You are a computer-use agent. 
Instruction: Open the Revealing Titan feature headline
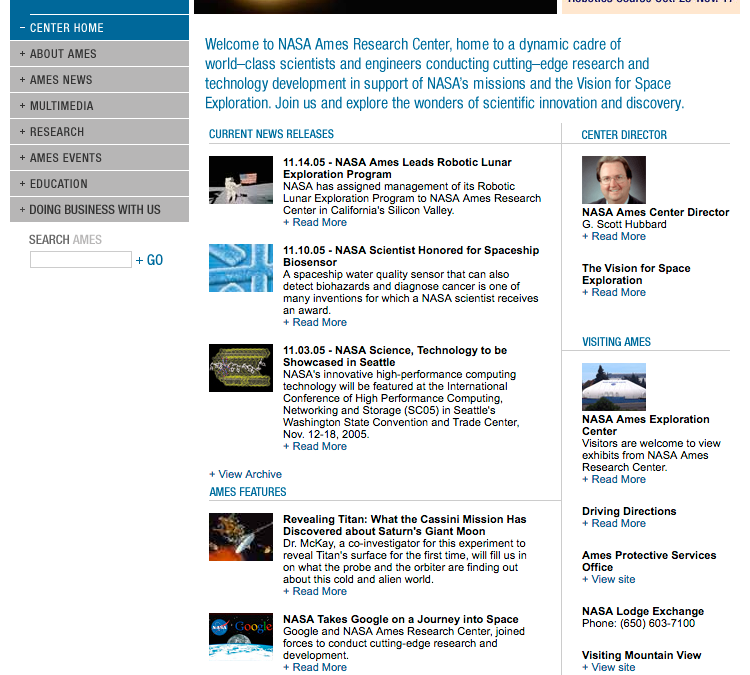(x=405, y=525)
